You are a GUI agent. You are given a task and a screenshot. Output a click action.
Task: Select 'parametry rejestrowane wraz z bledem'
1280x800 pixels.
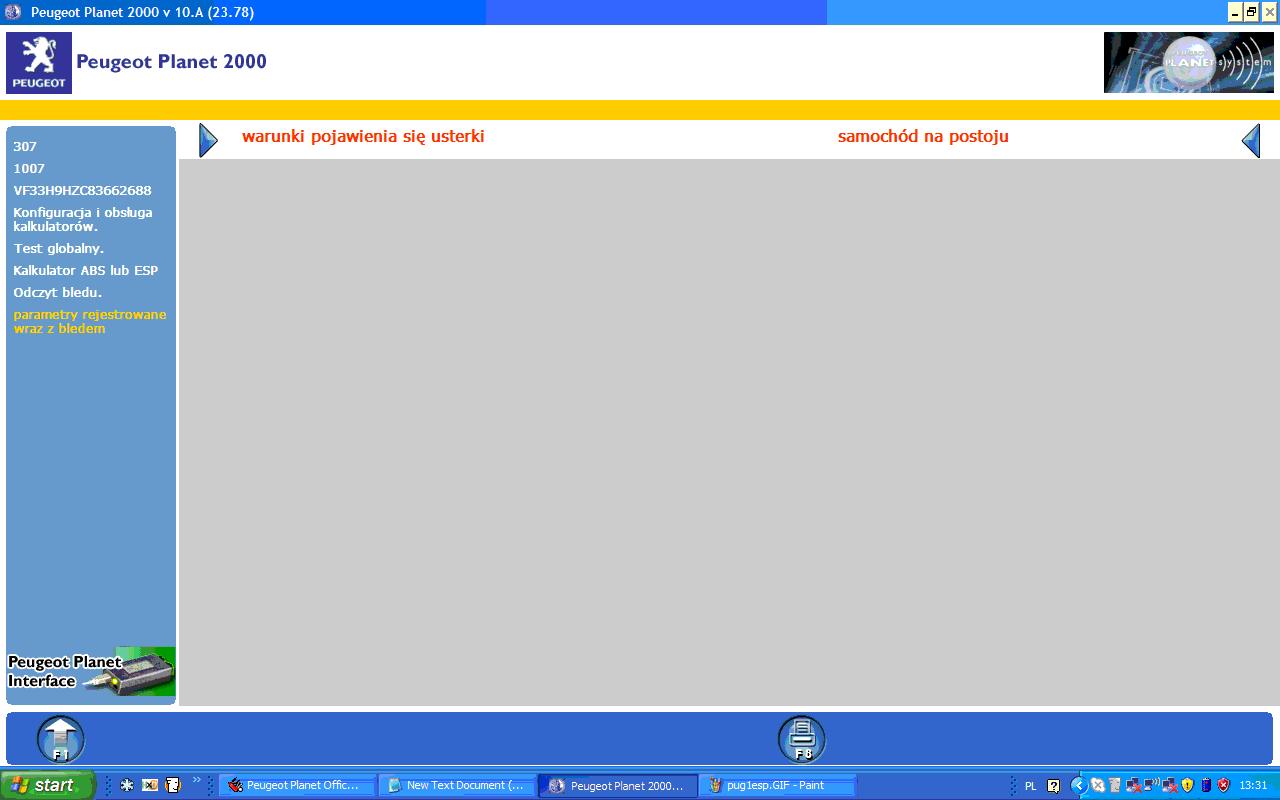90,321
